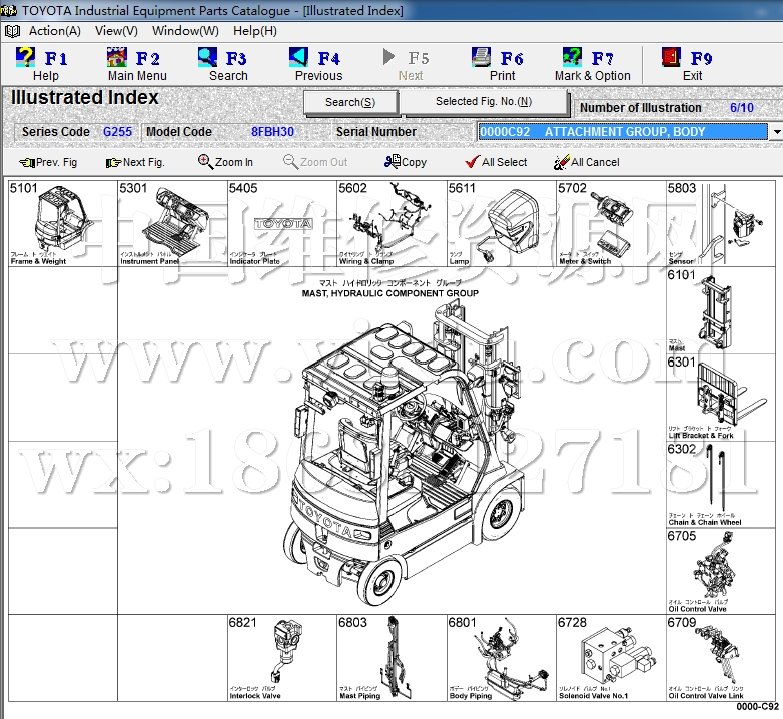This screenshot has height=719, width=783.
Task: Open F7 Mark & Option
Action: point(573,58)
